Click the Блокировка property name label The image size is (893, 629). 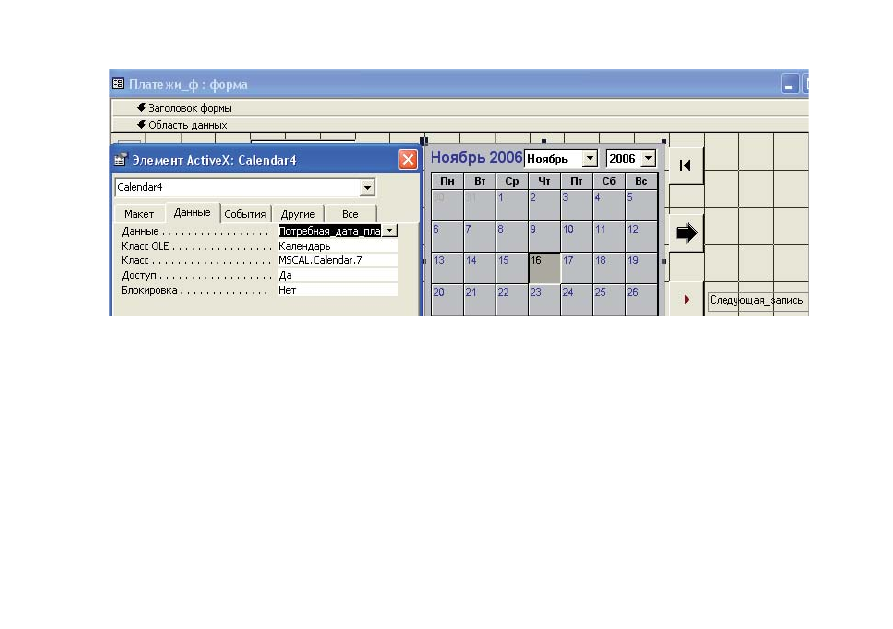(x=149, y=290)
